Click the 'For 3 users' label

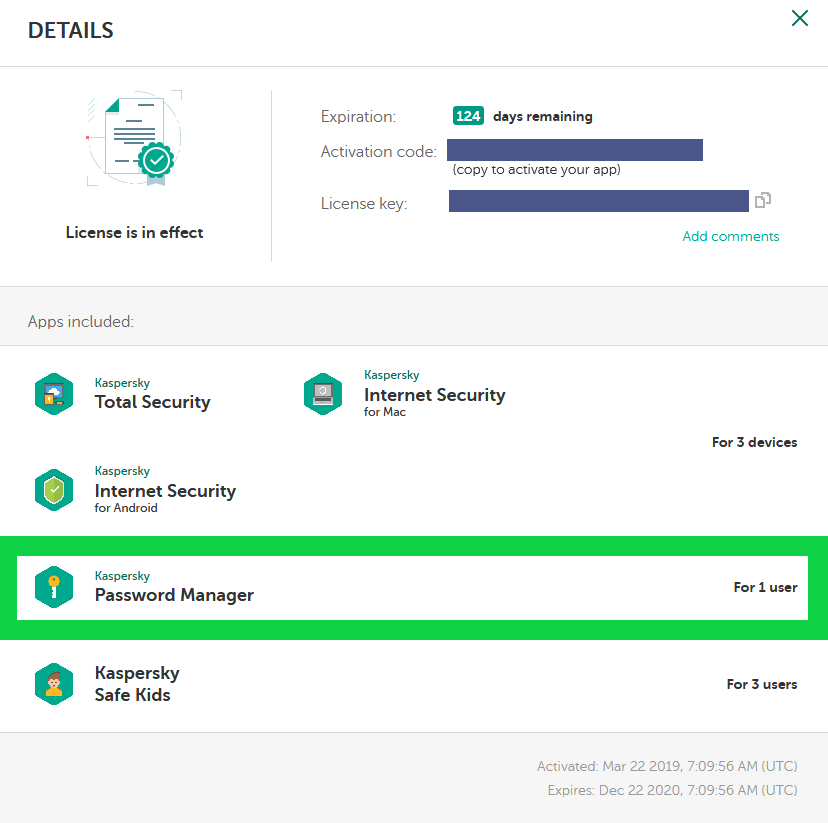pos(761,684)
